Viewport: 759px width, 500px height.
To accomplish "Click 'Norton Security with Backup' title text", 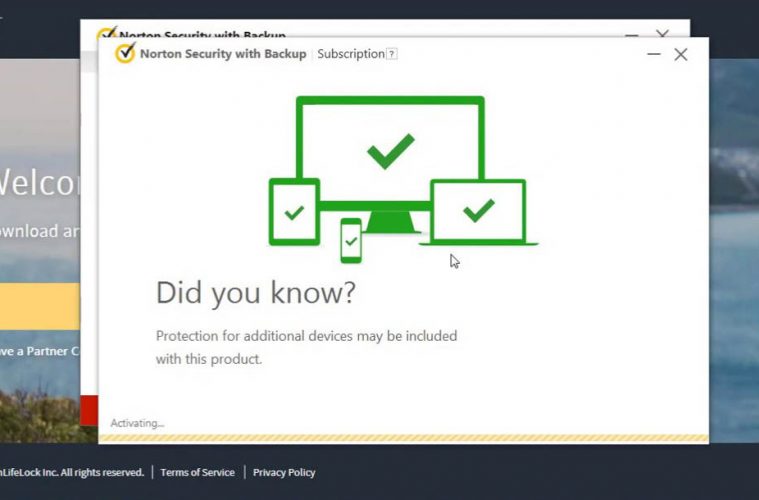I will tap(223, 54).
